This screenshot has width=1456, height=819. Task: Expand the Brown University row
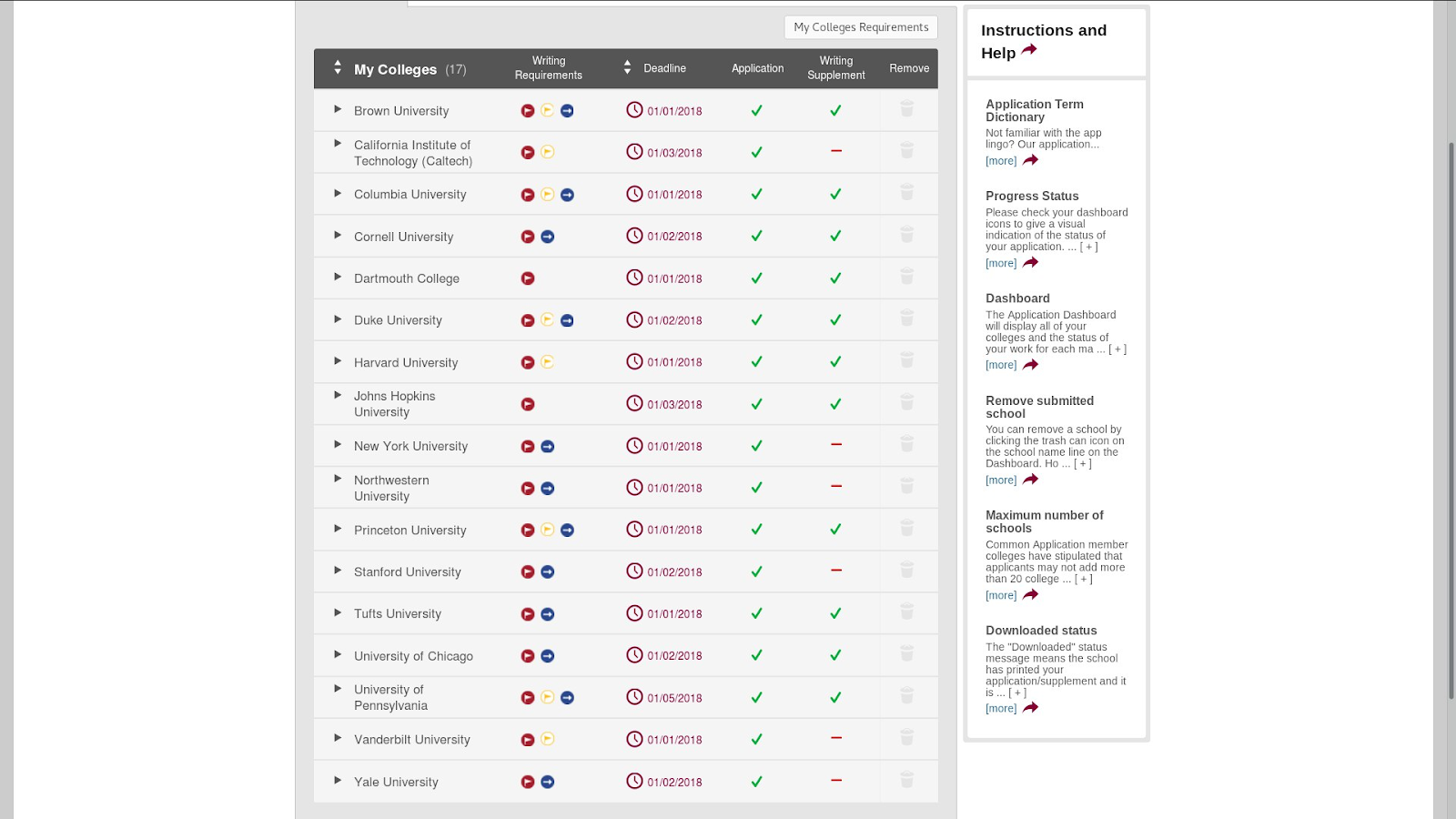(338, 109)
